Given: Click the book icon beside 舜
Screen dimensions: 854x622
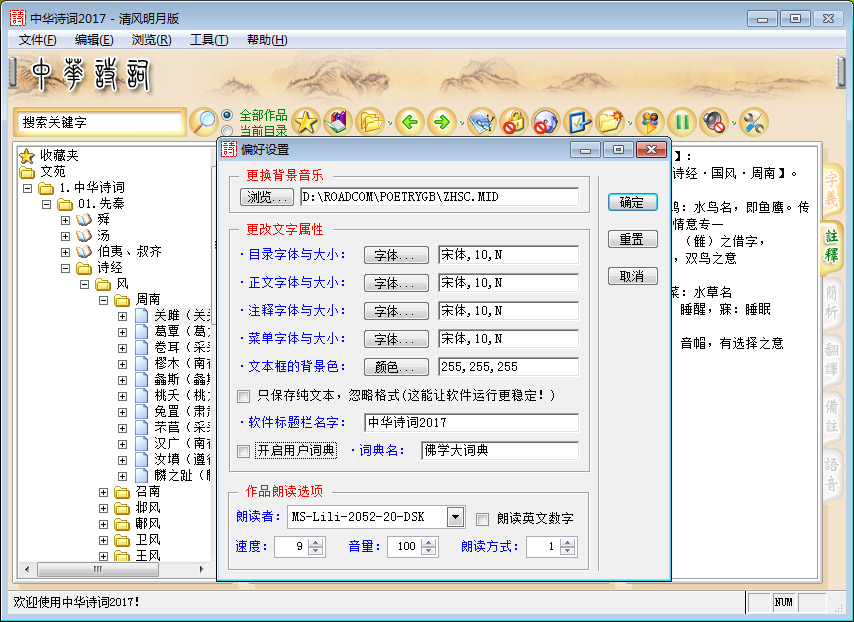Looking at the screenshot, I should pyautogui.click(x=83, y=219).
